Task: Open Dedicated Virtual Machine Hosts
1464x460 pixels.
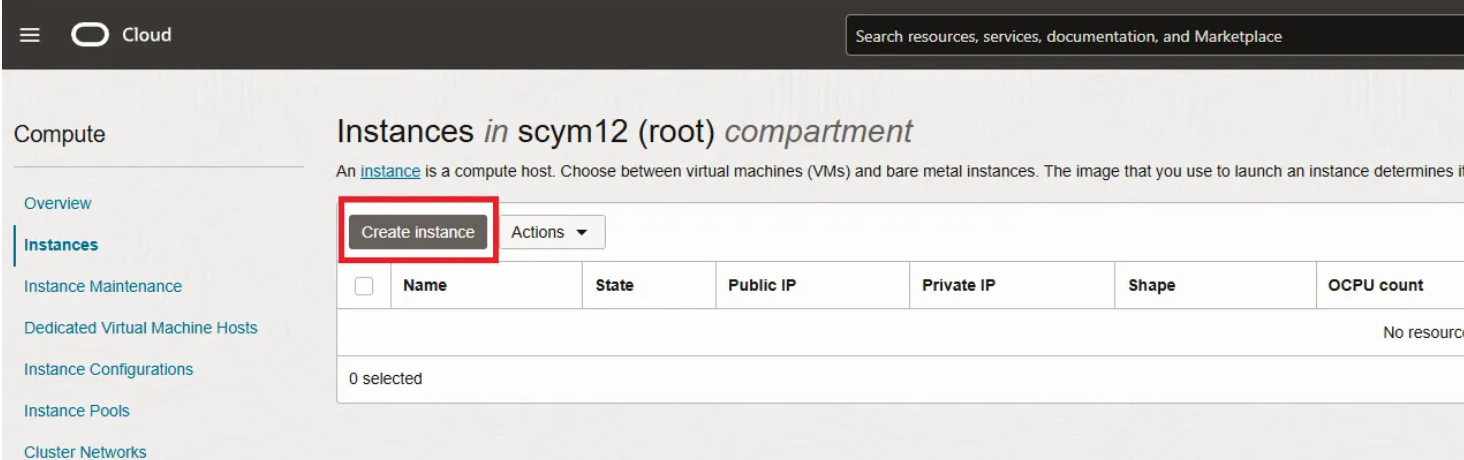Action: pyautogui.click(x=141, y=328)
